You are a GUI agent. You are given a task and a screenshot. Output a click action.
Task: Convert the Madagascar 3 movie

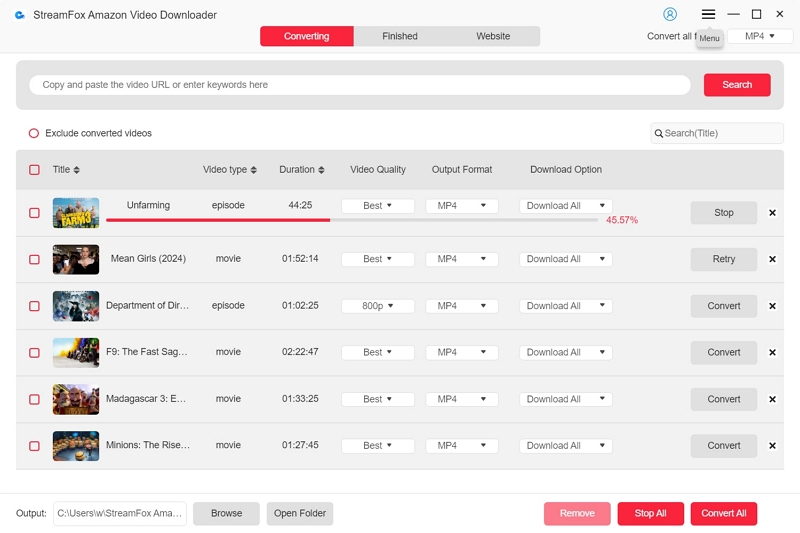point(723,399)
